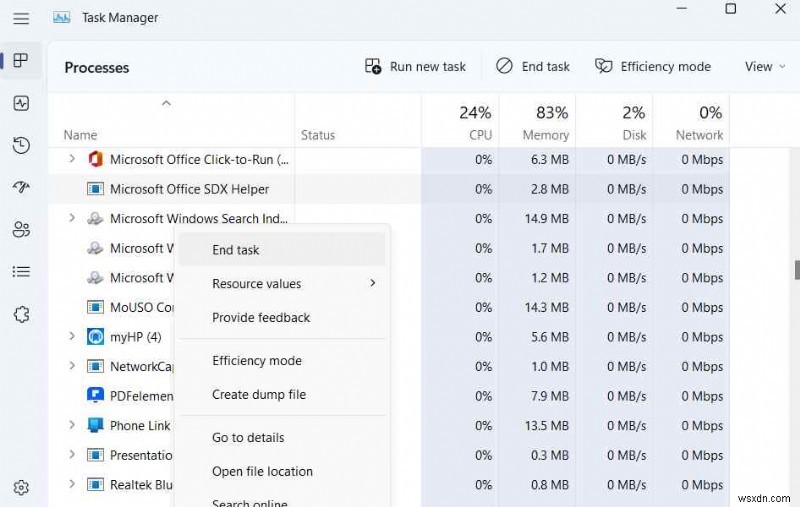Open the Services puzzle-piece sidebar icon
Viewport: 800px width, 507px height.
[21, 314]
